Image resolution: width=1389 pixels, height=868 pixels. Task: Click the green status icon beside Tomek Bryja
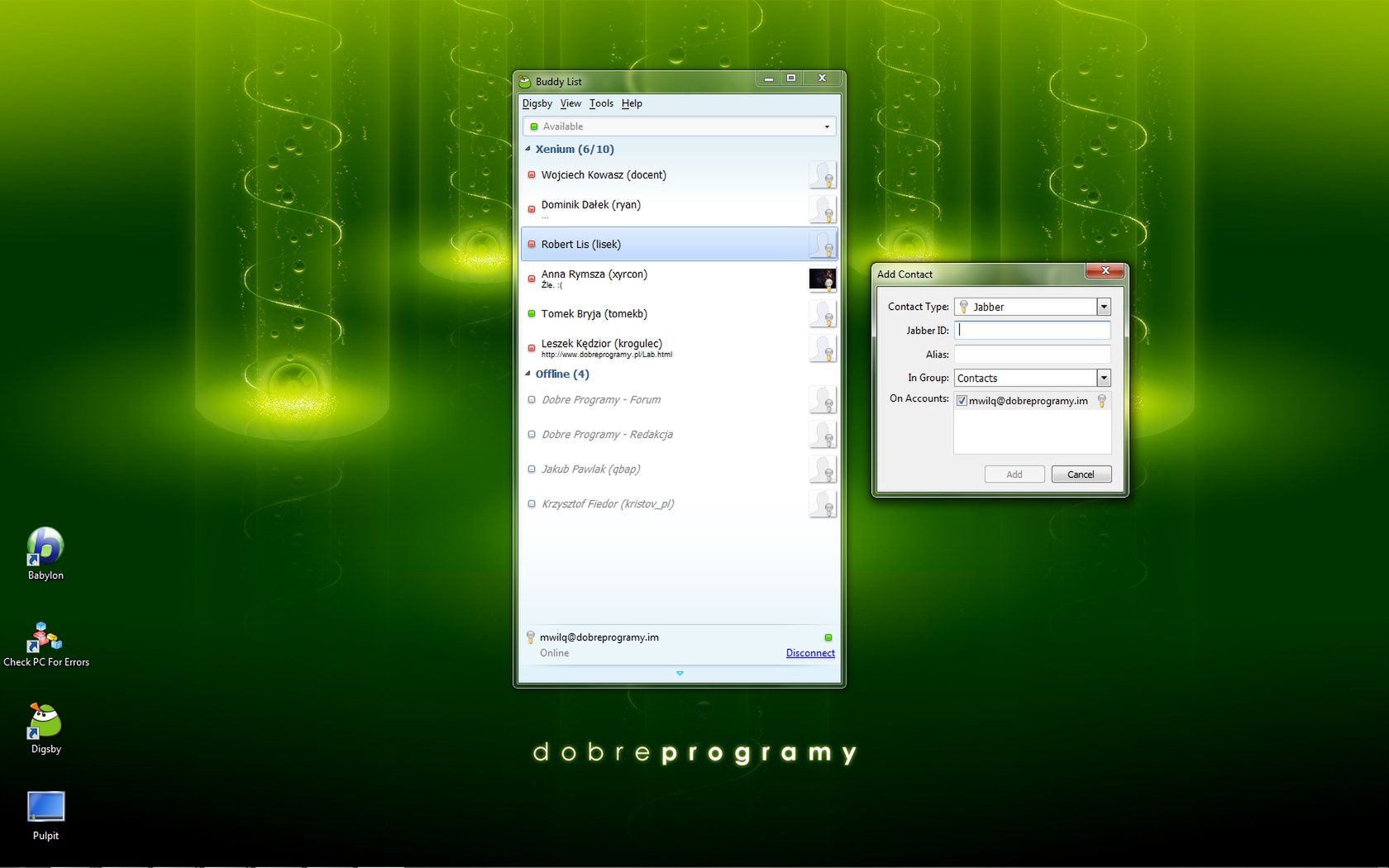click(532, 314)
